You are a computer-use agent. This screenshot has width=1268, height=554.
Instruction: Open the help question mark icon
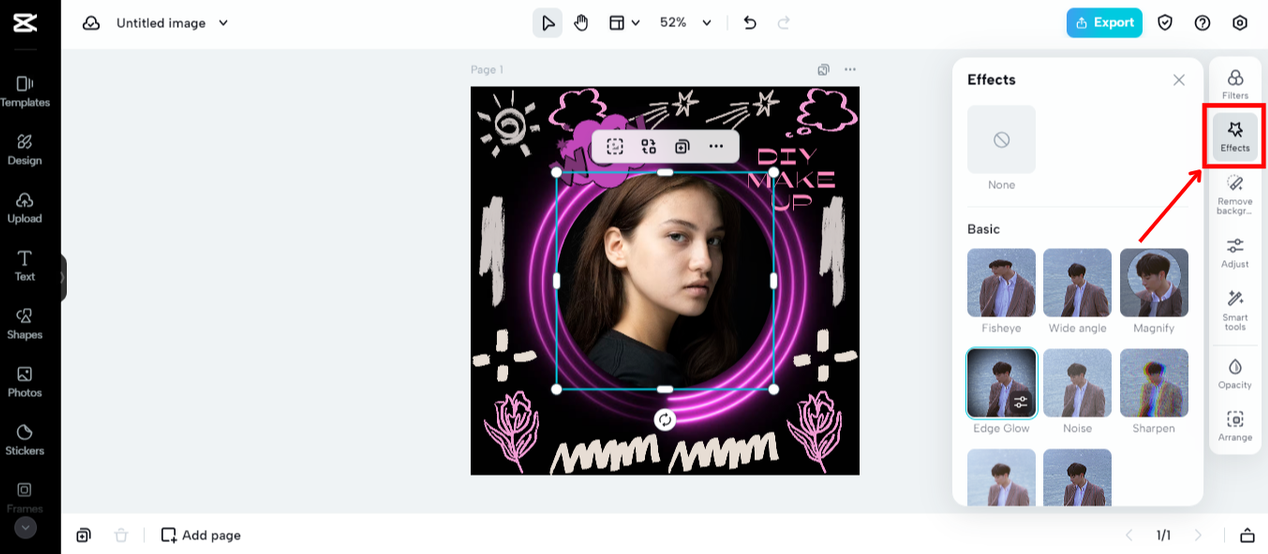pos(1202,23)
